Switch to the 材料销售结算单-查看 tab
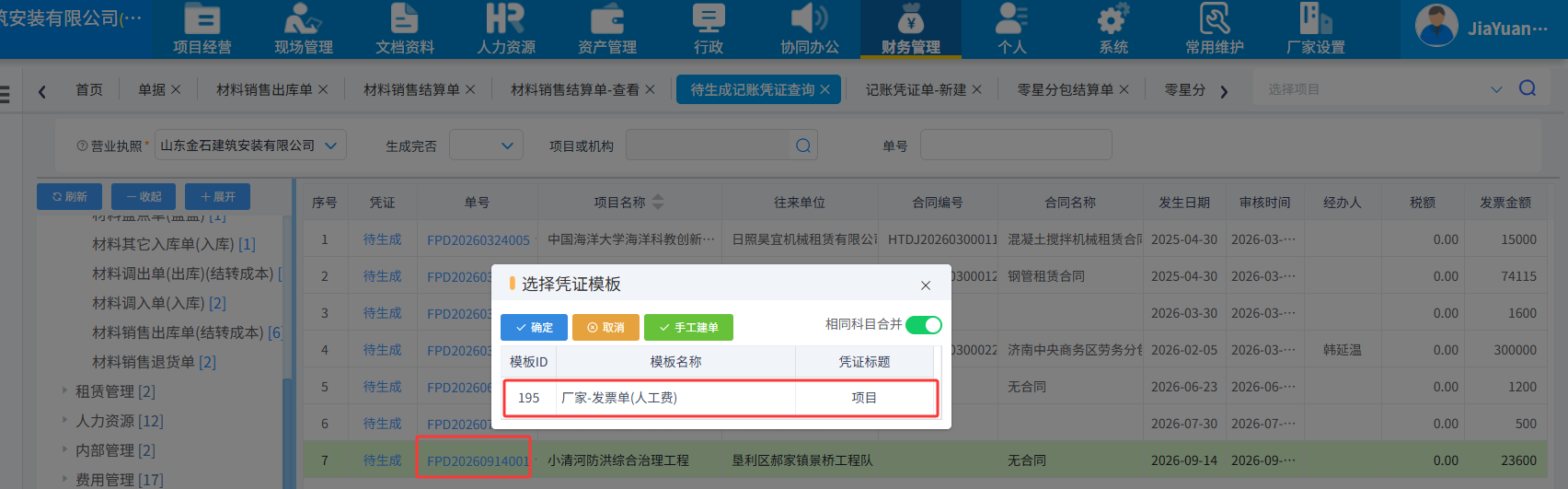Screen dimensions: 1568x489 point(575,89)
